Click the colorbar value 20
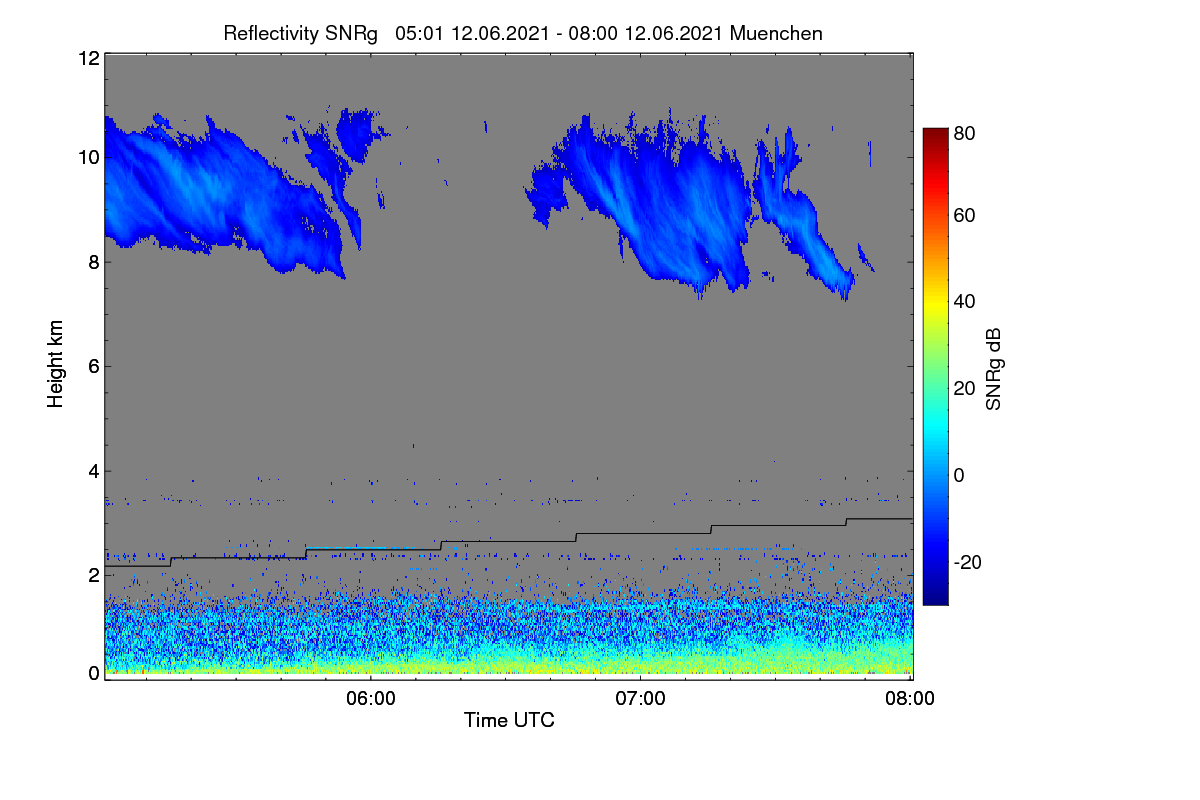The height and width of the screenshot is (800, 1200). (x=964, y=388)
